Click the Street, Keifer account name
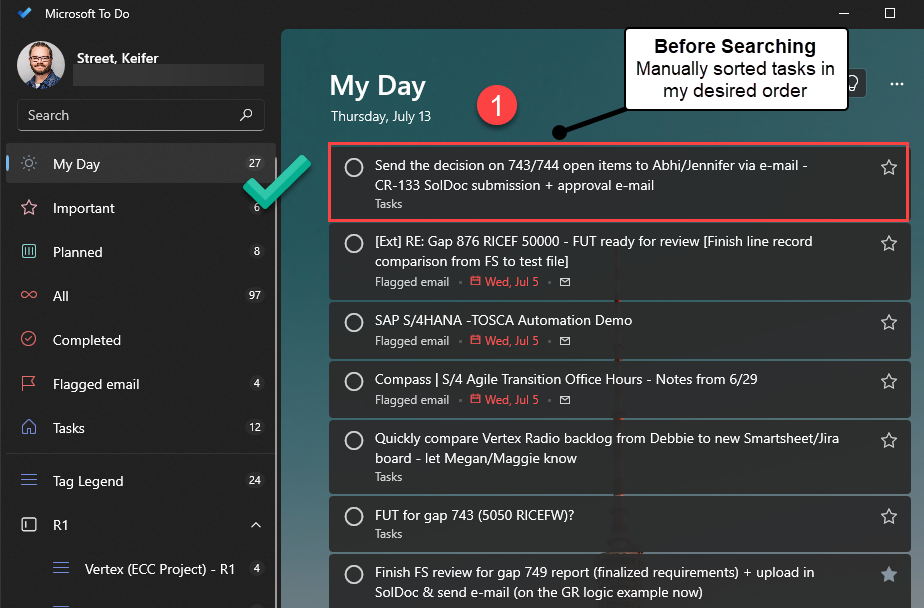 coord(117,58)
